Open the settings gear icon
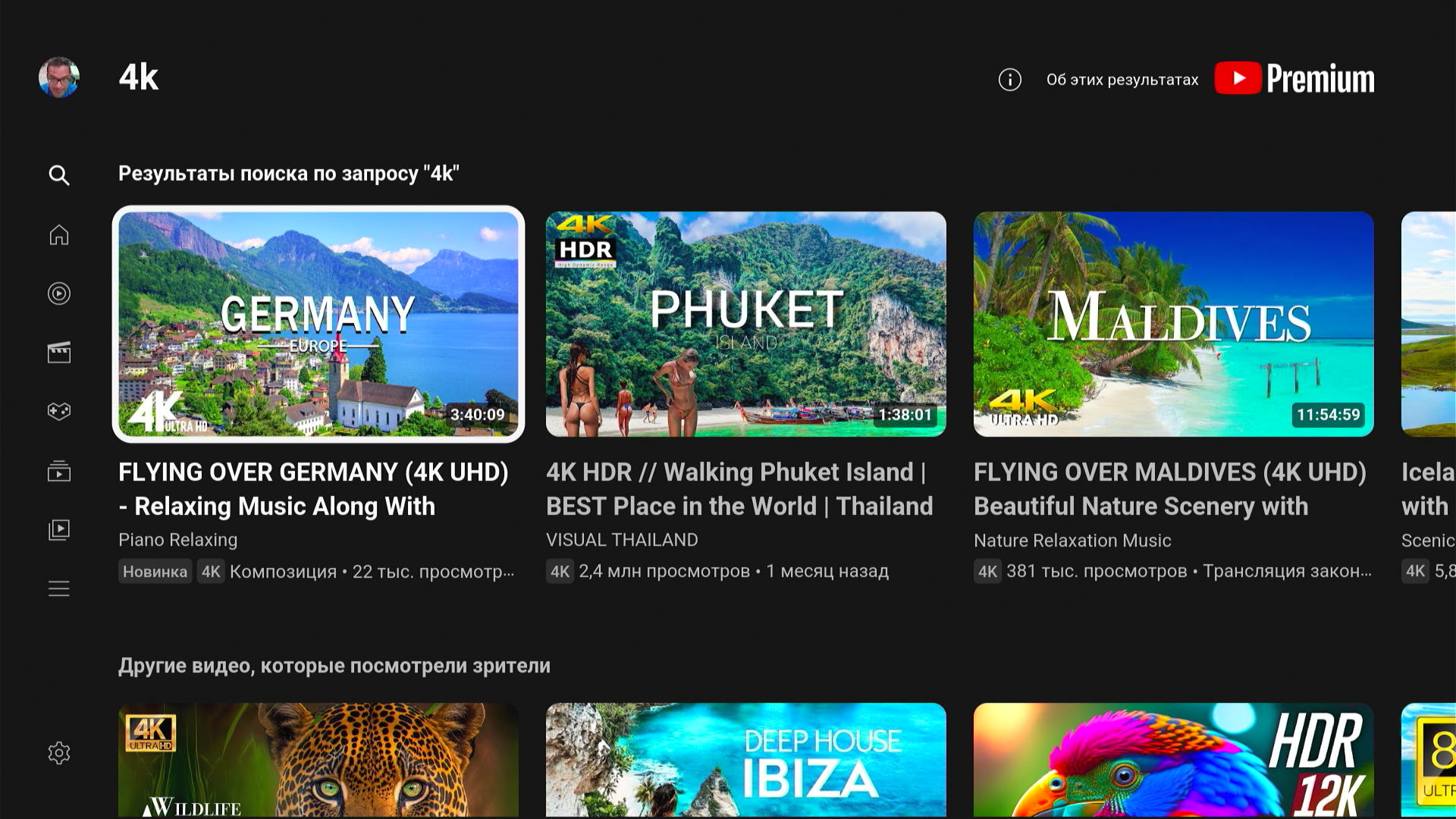The height and width of the screenshot is (819, 1456). point(59,752)
